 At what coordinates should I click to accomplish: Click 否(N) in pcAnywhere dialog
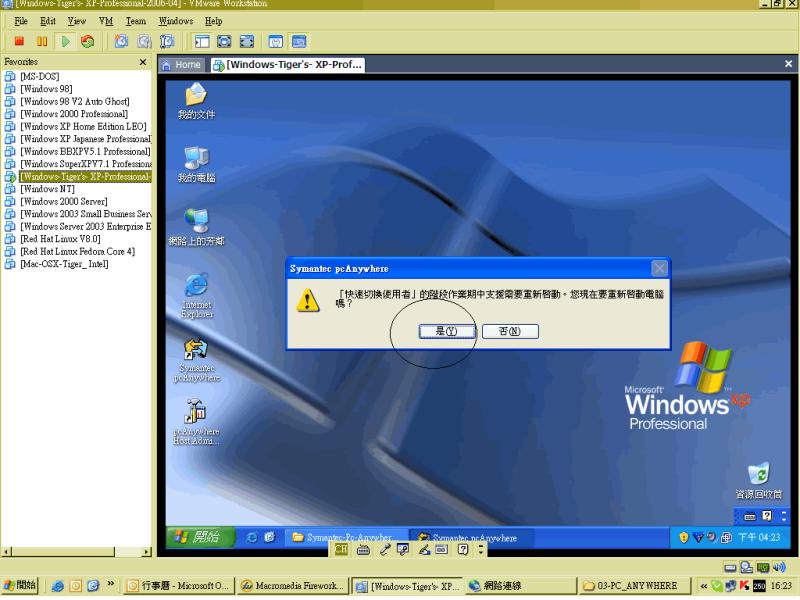pyautogui.click(x=510, y=331)
